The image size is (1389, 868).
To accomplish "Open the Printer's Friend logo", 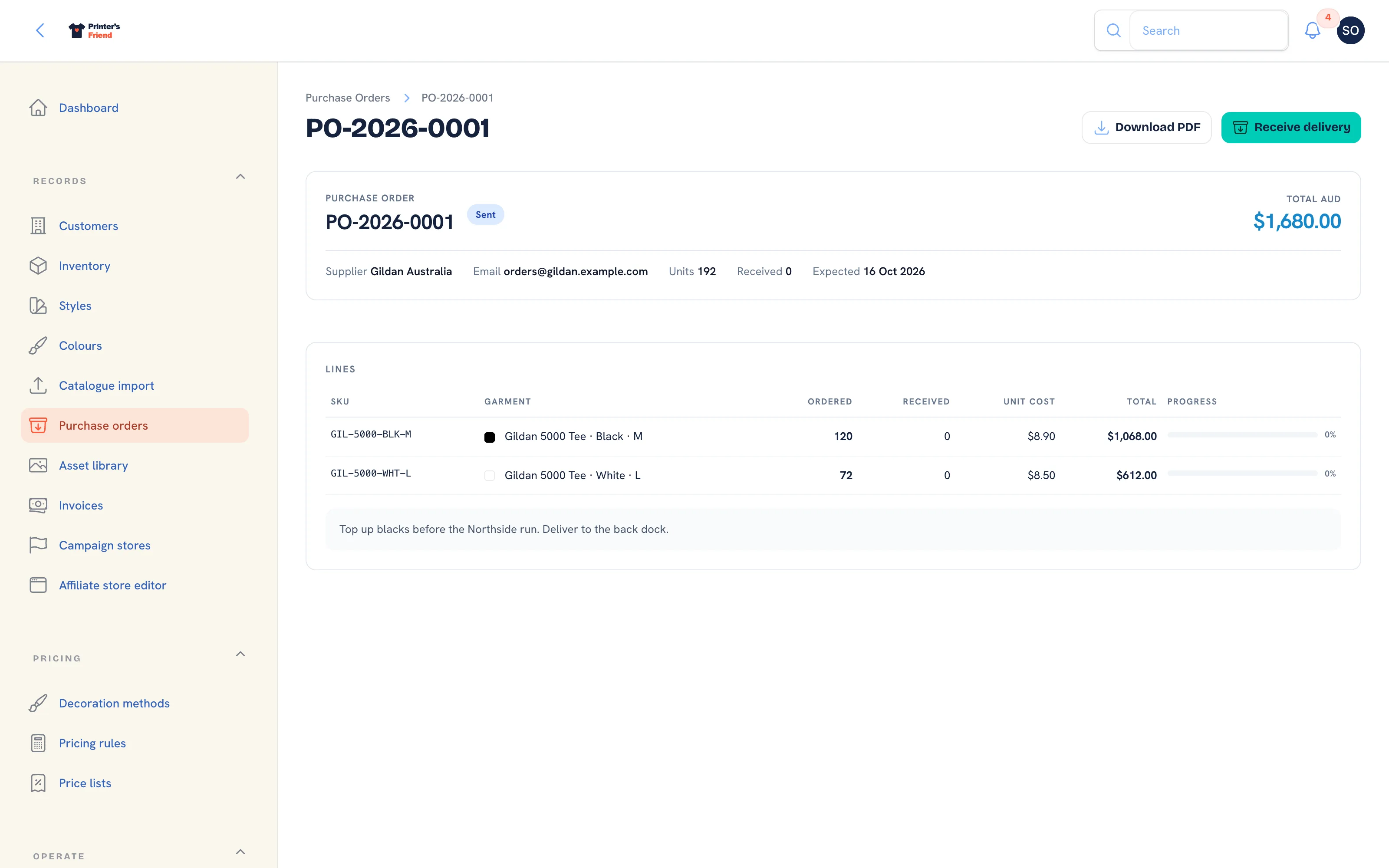I will tap(94, 30).
